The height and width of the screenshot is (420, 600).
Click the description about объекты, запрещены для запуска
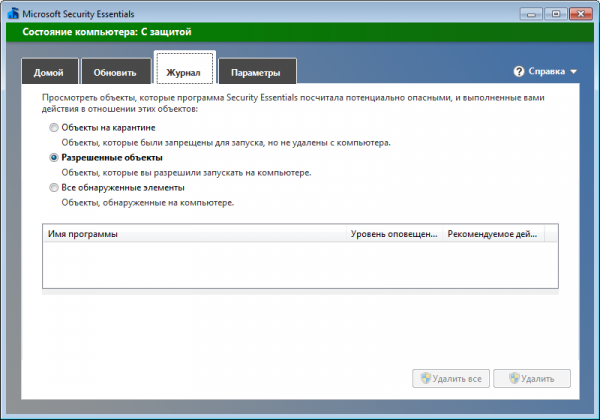pos(226,143)
